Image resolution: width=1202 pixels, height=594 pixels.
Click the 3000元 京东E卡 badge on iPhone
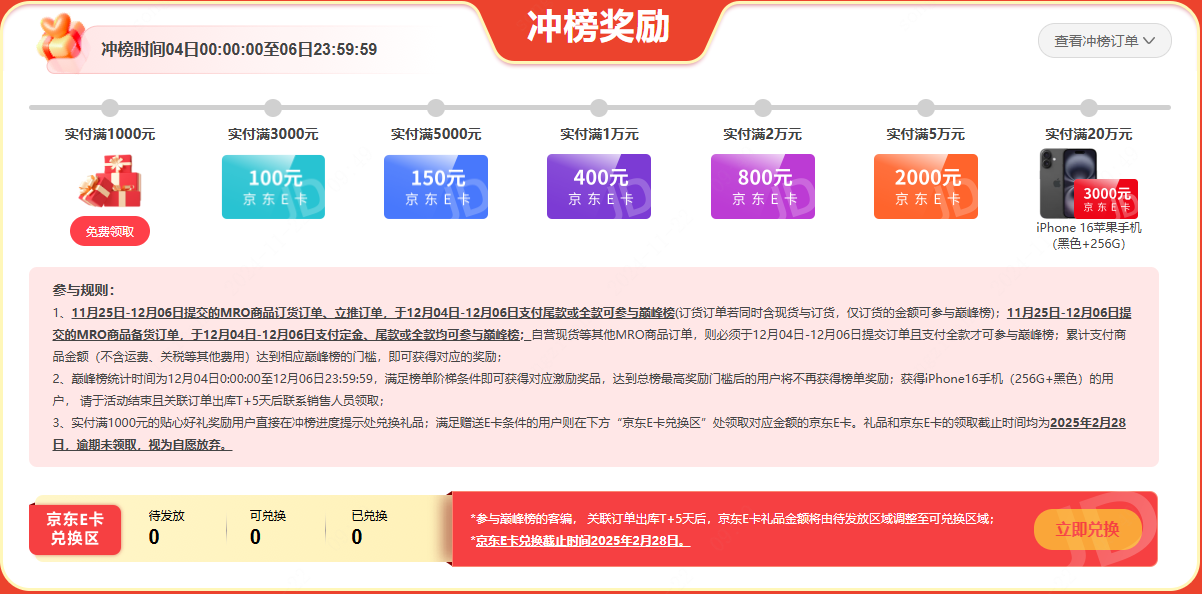(x=1106, y=198)
